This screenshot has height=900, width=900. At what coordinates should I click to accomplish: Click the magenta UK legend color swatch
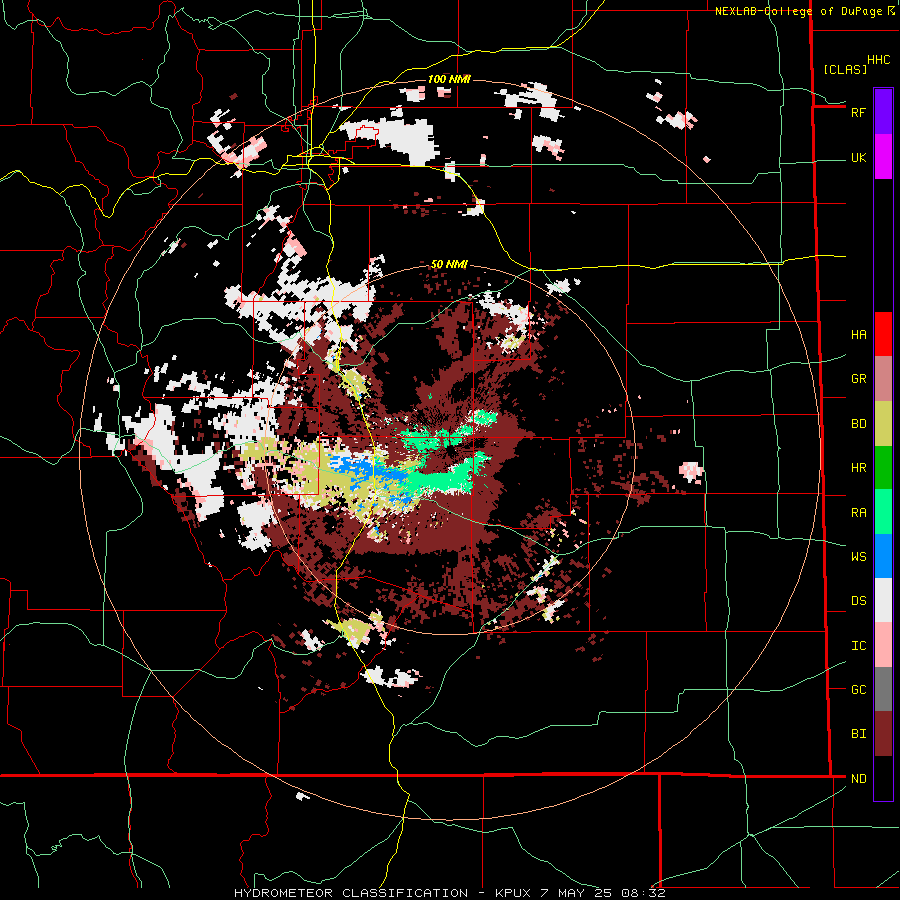pyautogui.click(x=883, y=157)
